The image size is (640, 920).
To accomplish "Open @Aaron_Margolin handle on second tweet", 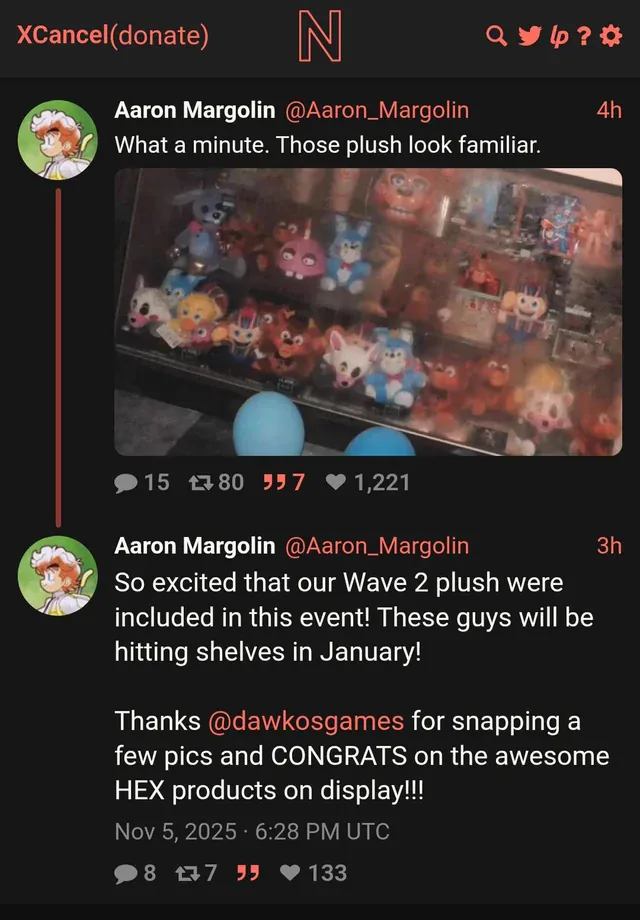I will (x=377, y=546).
